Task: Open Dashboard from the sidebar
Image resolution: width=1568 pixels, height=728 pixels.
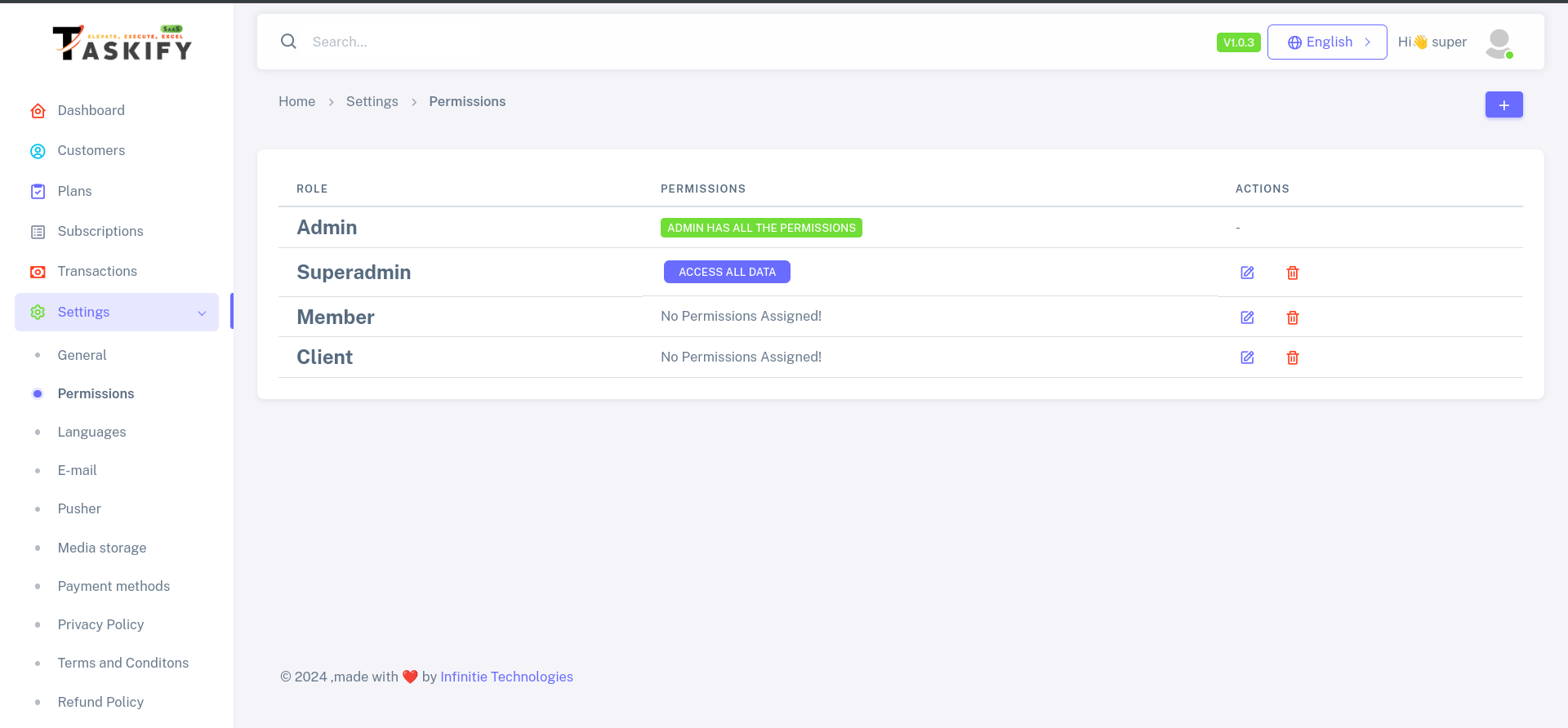Action: (x=91, y=110)
